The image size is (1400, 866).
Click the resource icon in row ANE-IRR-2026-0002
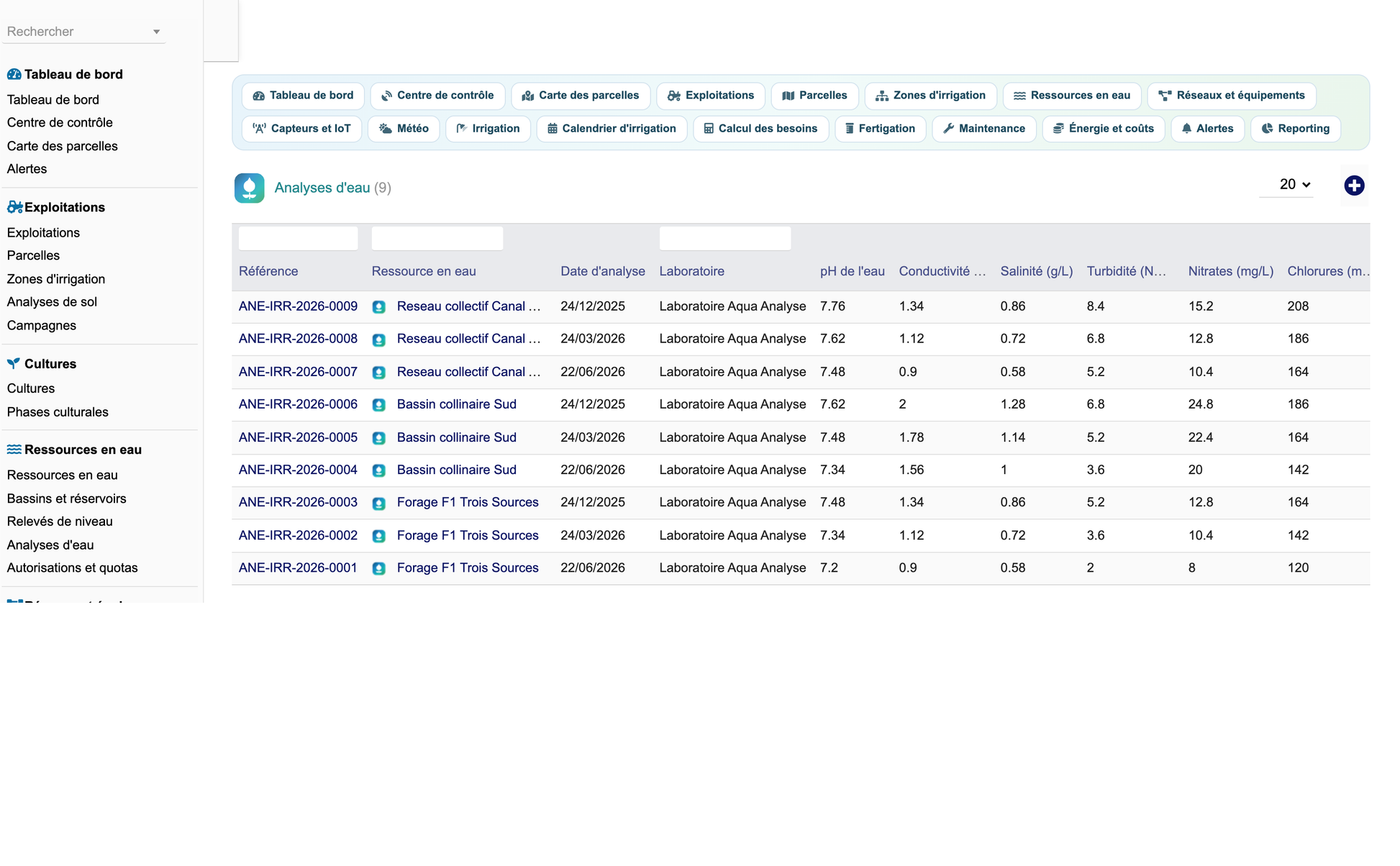[x=379, y=536]
